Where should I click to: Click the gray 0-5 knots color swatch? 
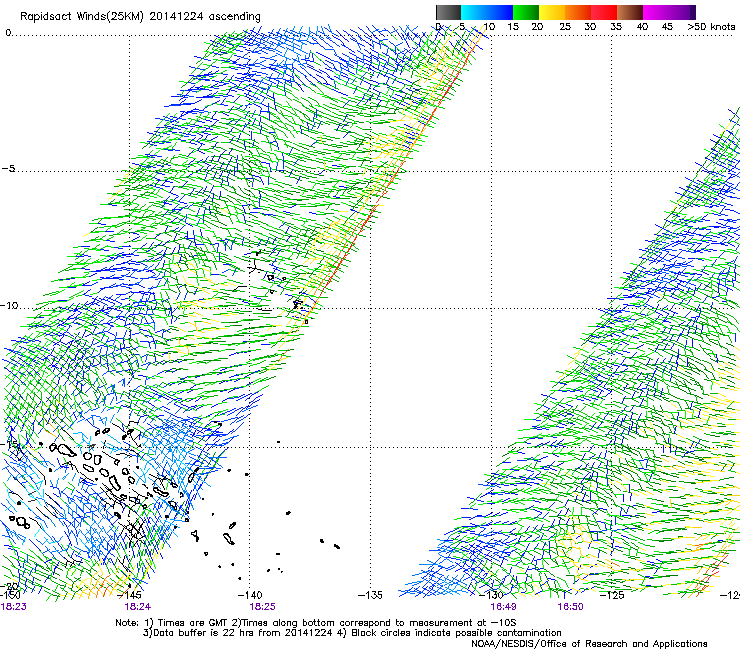click(448, 12)
